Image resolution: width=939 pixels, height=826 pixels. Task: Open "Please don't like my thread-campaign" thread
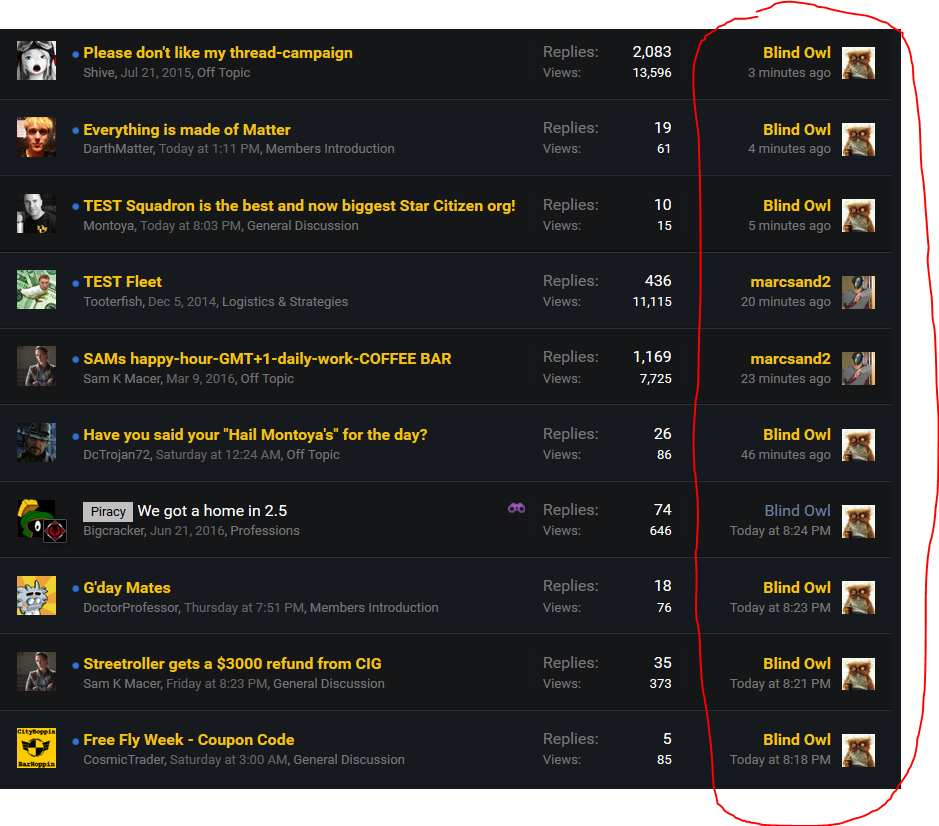pos(217,53)
